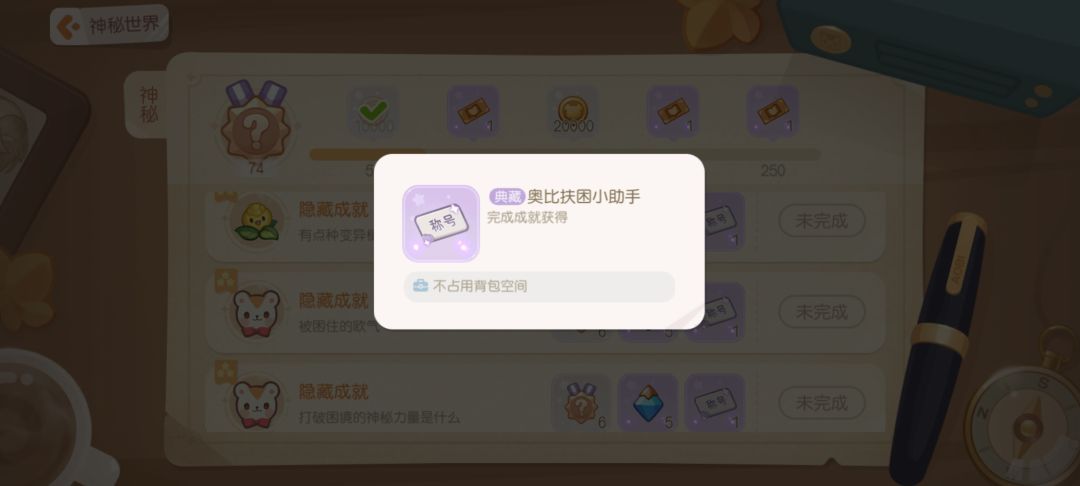1080x486 pixels.
Task: Click 未完成 button for 被困住的欧气 achievement
Action: coord(821,312)
